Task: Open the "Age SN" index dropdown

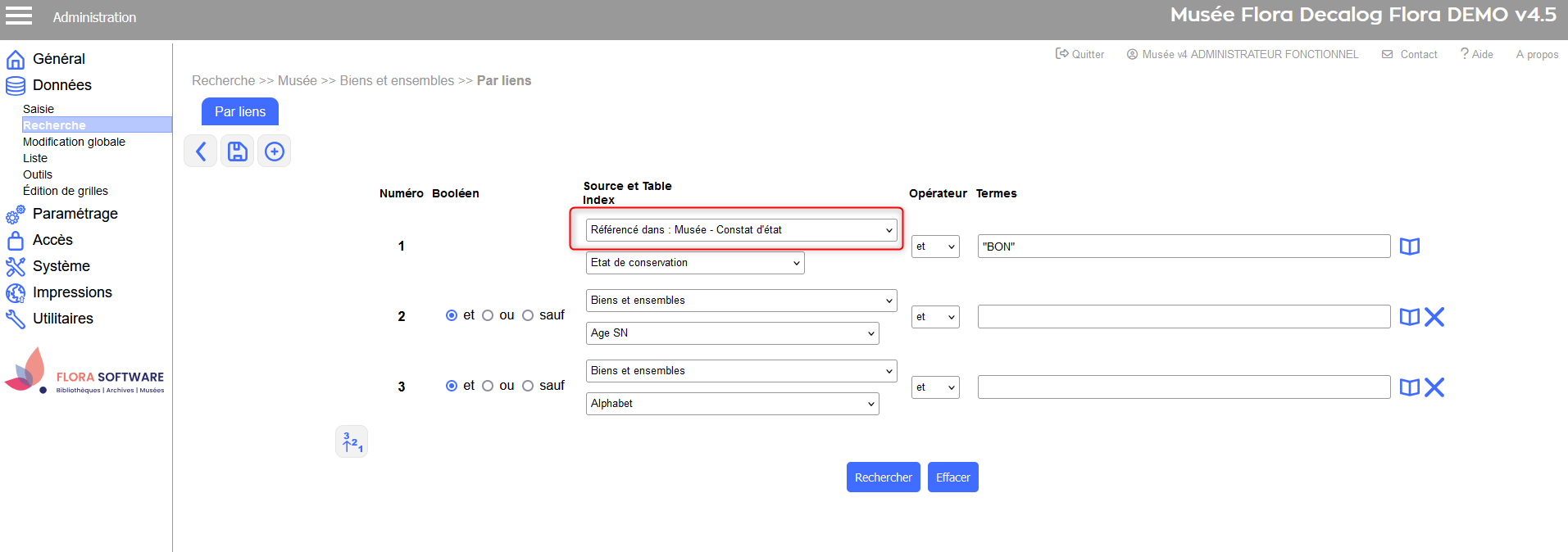Action: (732, 333)
